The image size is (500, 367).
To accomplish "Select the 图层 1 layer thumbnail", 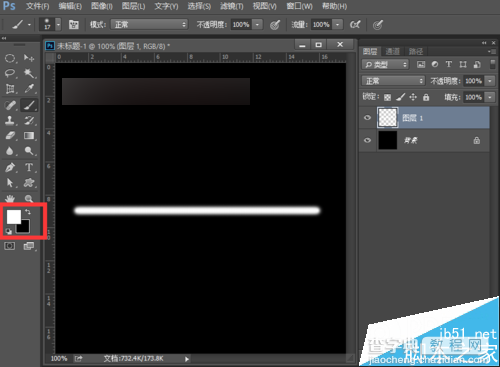I will (x=387, y=118).
